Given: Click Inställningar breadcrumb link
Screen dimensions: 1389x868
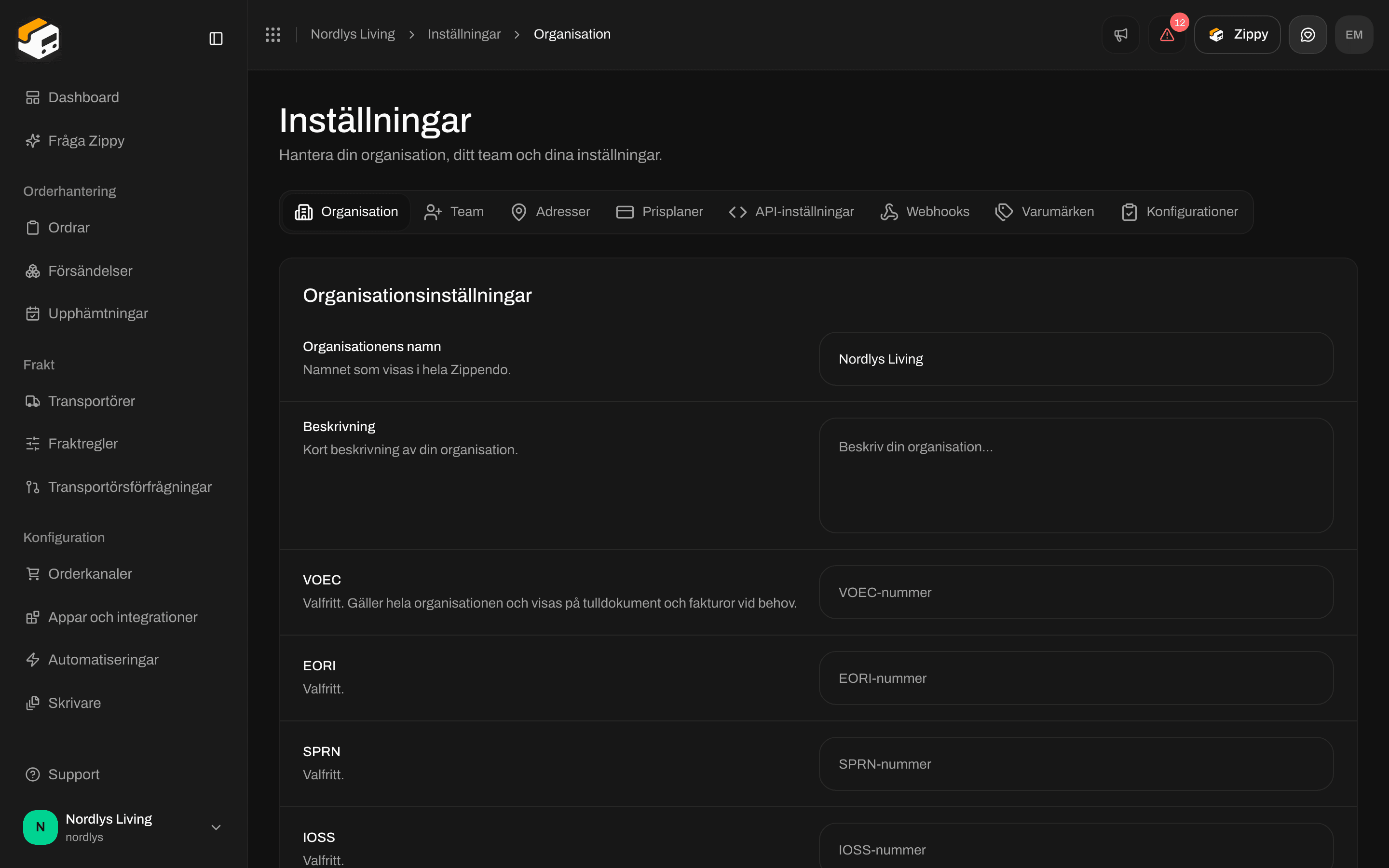Looking at the screenshot, I should click(464, 34).
